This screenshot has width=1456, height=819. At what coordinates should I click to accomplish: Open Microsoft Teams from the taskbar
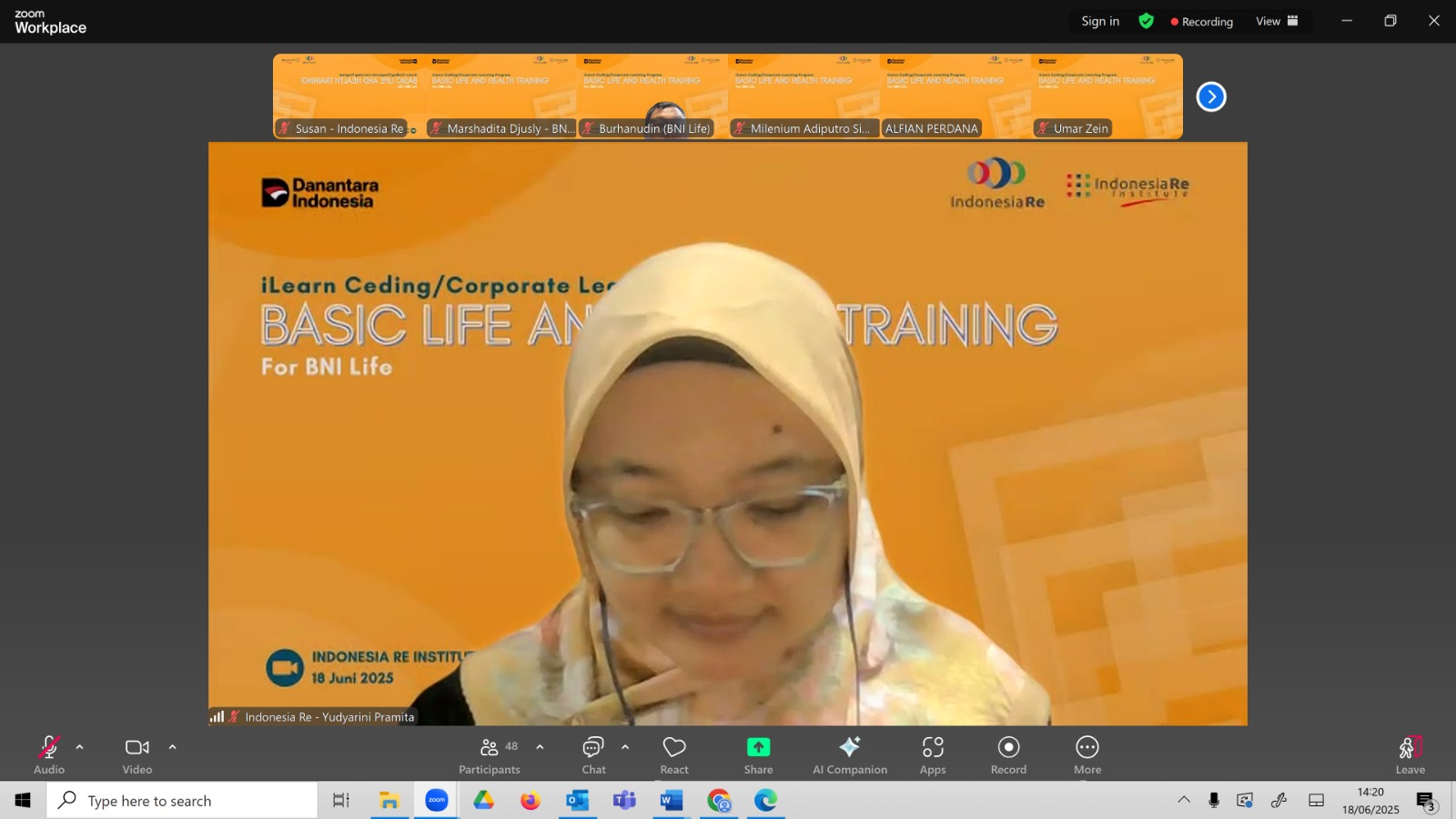(x=624, y=800)
